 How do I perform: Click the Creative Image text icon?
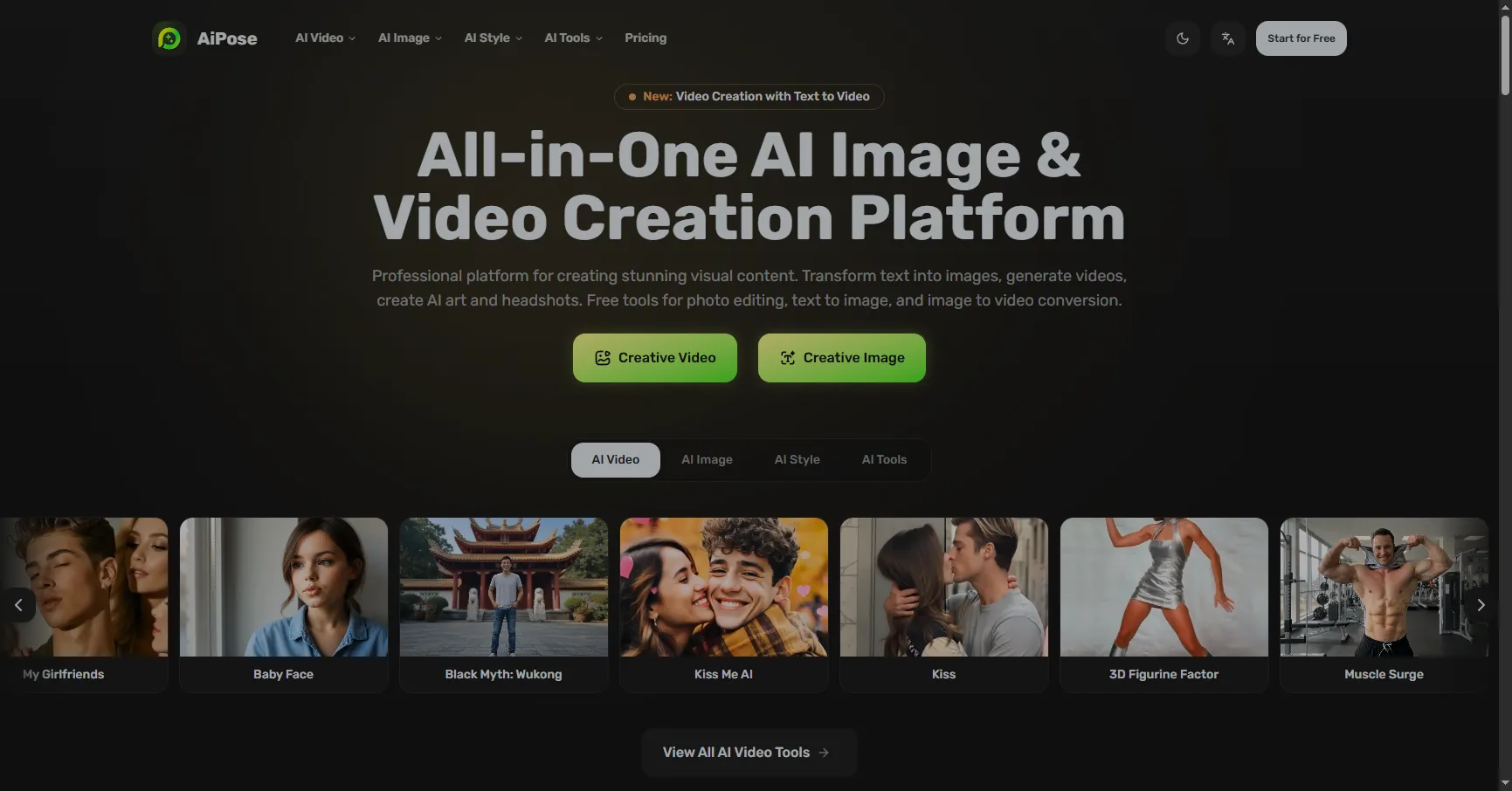click(789, 357)
